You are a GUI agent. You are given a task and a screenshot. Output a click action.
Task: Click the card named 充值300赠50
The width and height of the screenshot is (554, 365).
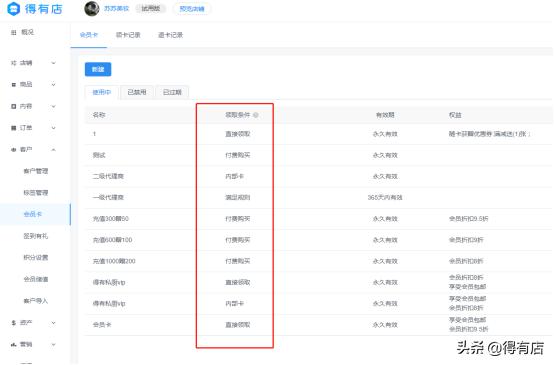(111, 219)
